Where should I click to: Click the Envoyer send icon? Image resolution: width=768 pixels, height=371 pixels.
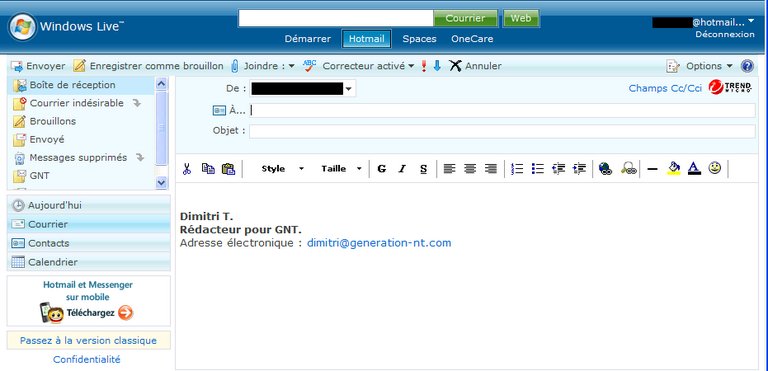click(x=17, y=66)
